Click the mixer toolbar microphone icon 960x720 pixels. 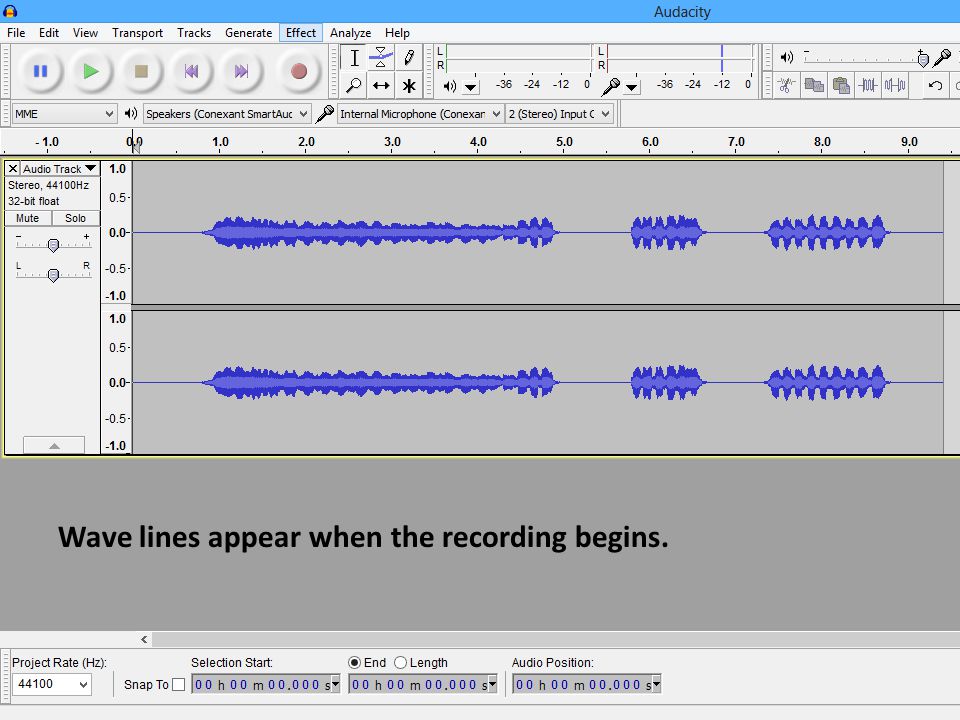point(942,58)
